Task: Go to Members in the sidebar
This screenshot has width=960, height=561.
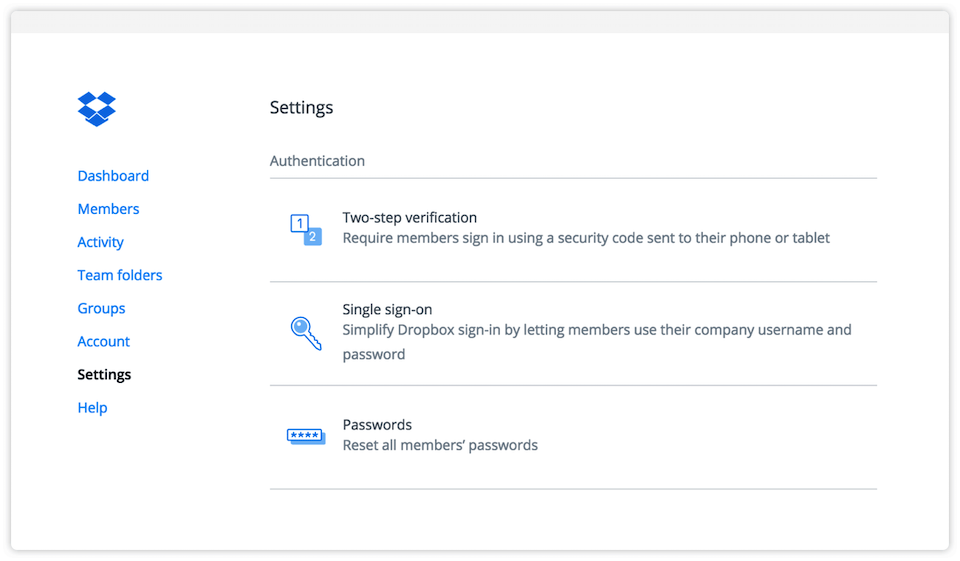Action: pos(108,209)
